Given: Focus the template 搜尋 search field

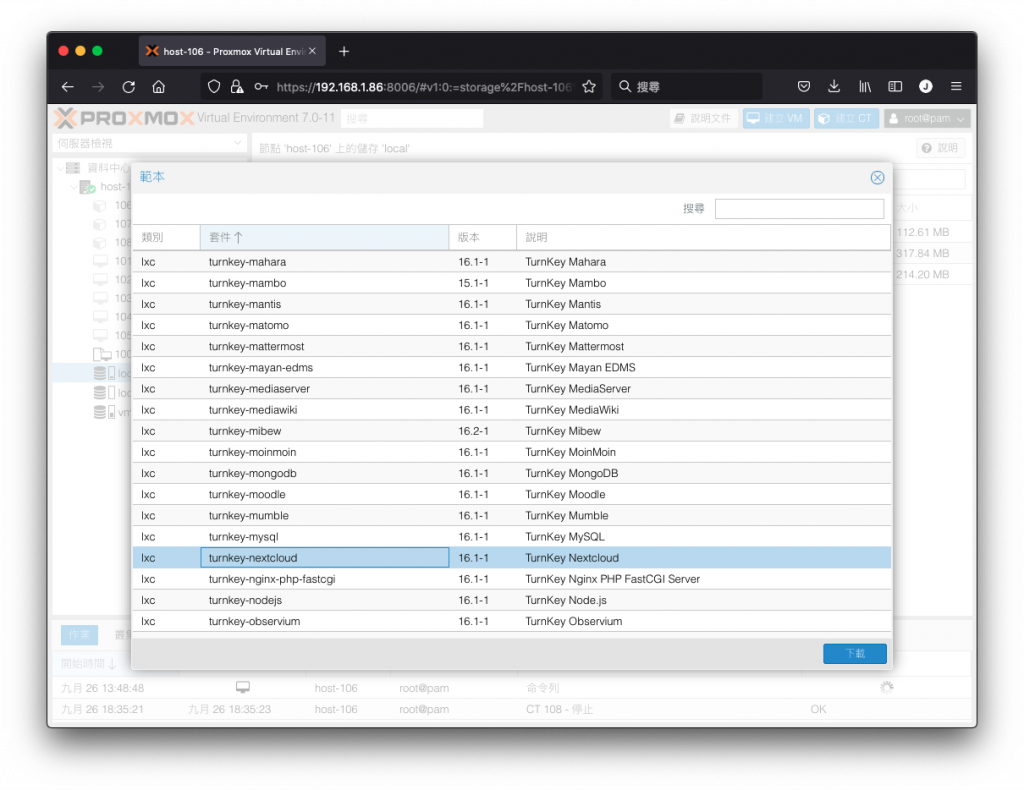Looking at the screenshot, I should pyautogui.click(x=799, y=209).
